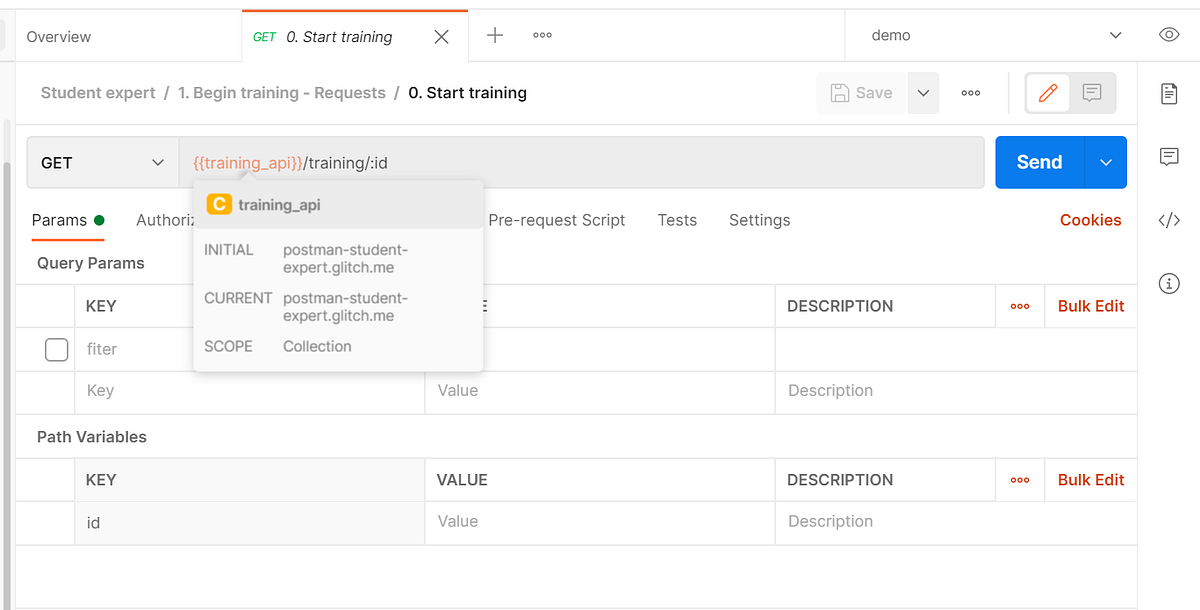Viewport: 1200px width, 610px height.
Task: Switch to the Overview tab
Action: [x=59, y=37]
